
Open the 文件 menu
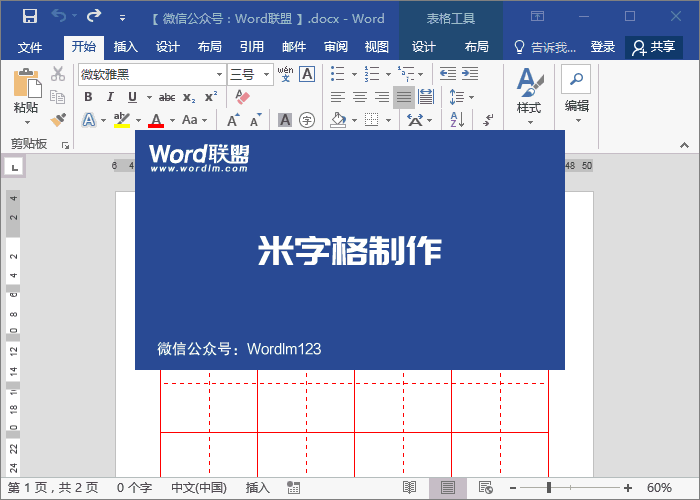tap(30, 47)
